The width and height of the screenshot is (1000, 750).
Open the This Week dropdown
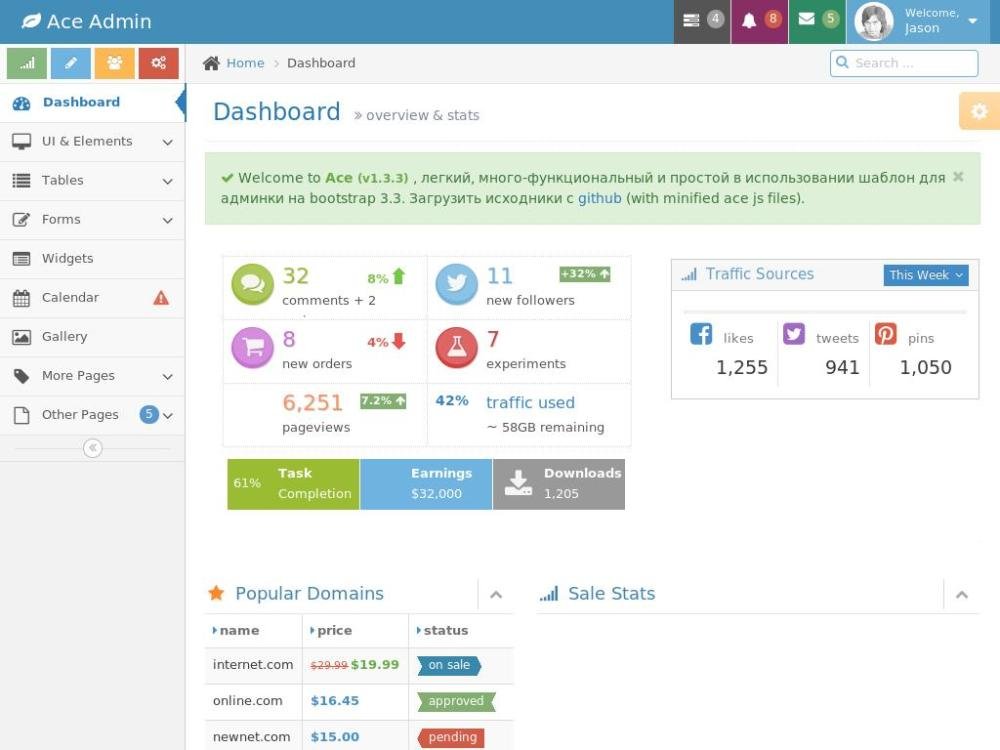click(x=926, y=275)
